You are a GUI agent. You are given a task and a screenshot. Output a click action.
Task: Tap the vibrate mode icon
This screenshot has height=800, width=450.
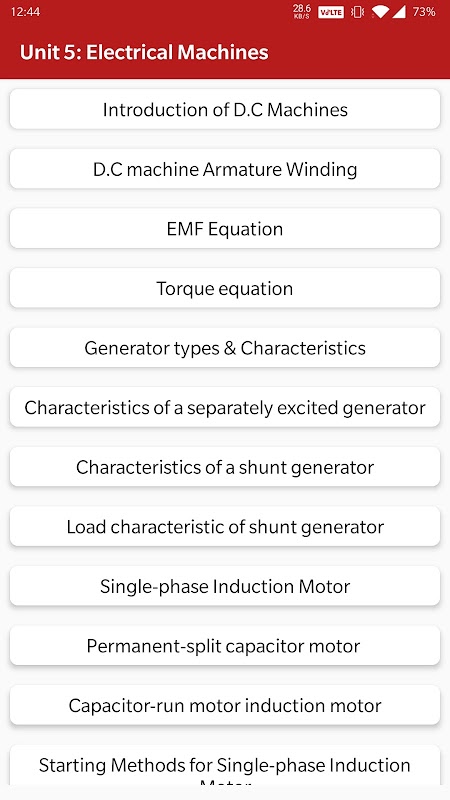point(357,12)
